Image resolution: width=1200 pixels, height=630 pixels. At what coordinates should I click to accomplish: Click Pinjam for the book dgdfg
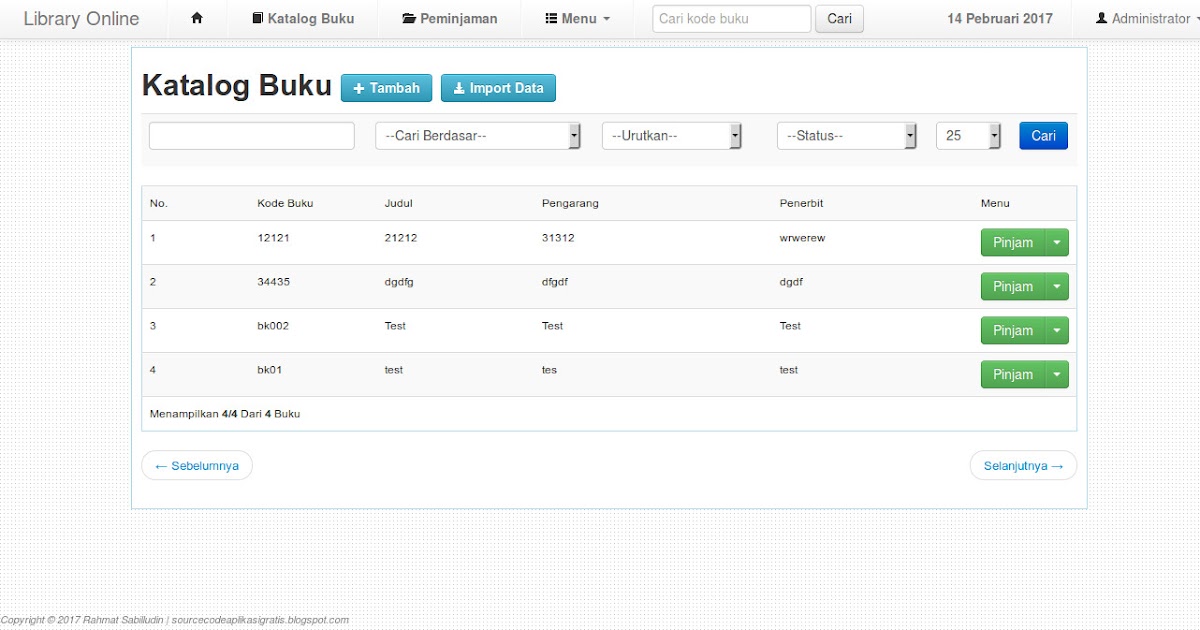click(x=1013, y=286)
